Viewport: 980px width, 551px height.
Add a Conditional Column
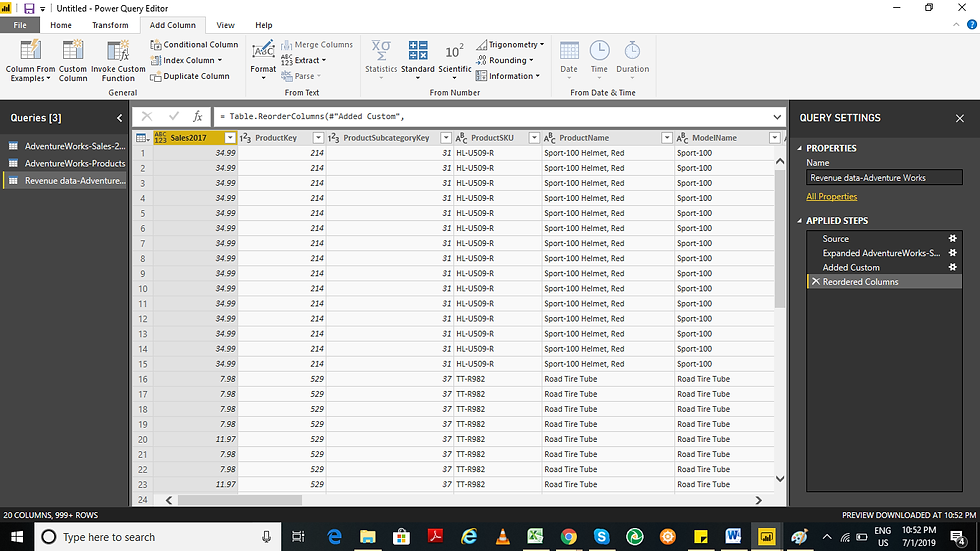click(x=194, y=44)
